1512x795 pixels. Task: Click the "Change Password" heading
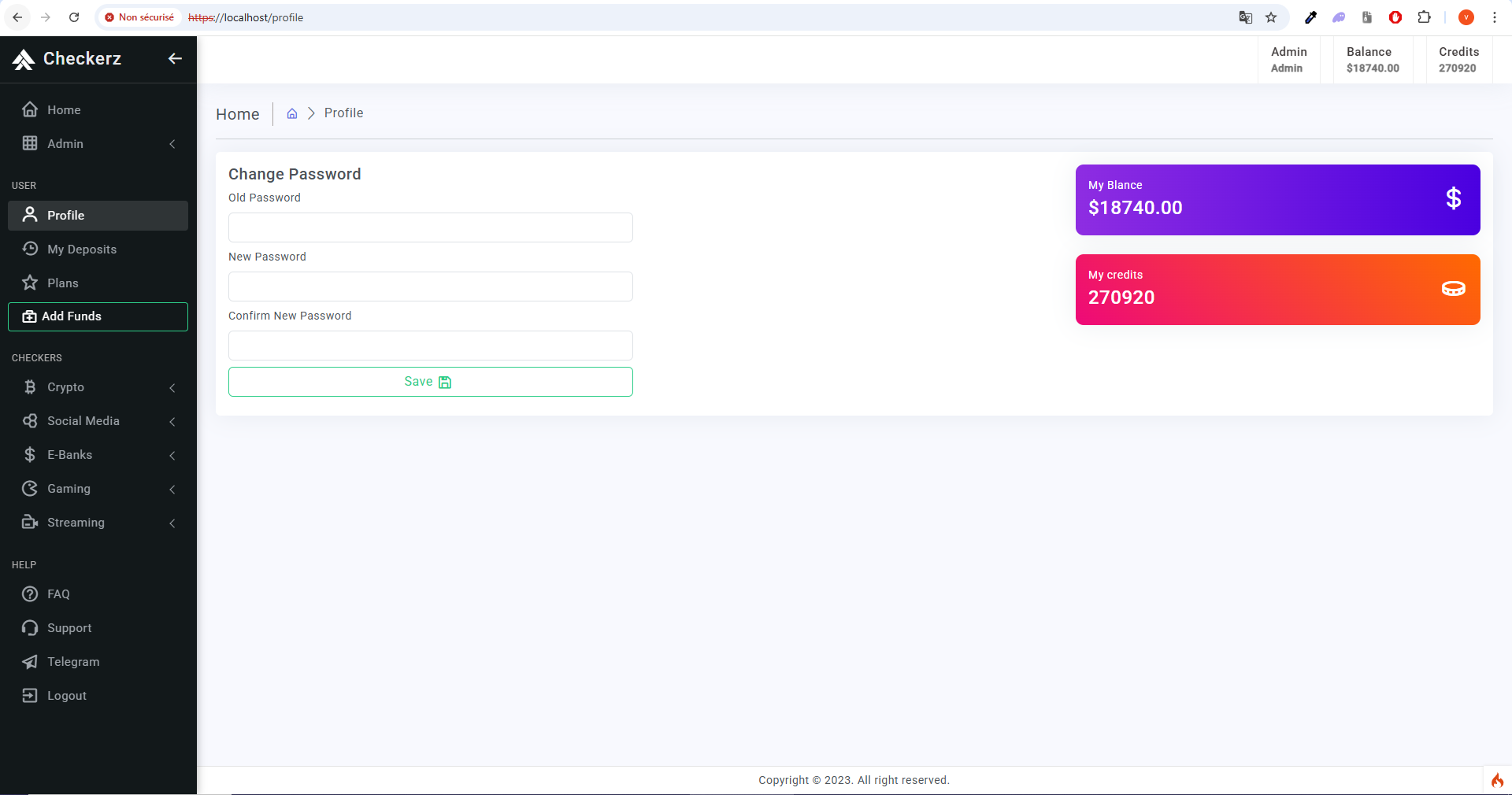[x=295, y=174]
